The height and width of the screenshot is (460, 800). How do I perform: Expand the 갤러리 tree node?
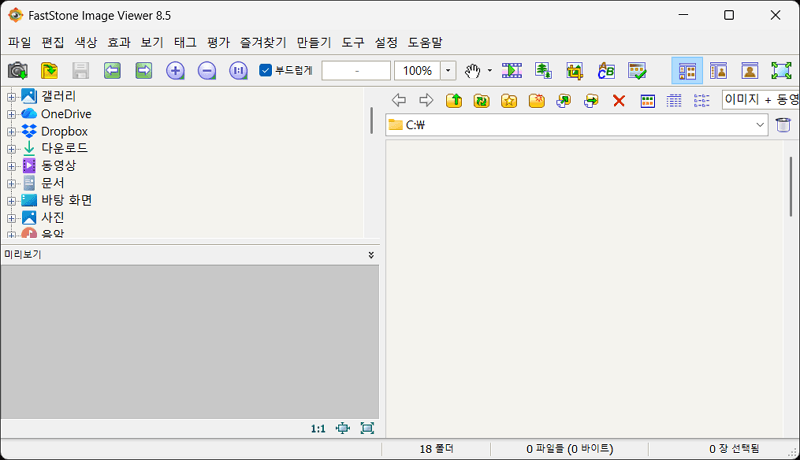[11, 96]
